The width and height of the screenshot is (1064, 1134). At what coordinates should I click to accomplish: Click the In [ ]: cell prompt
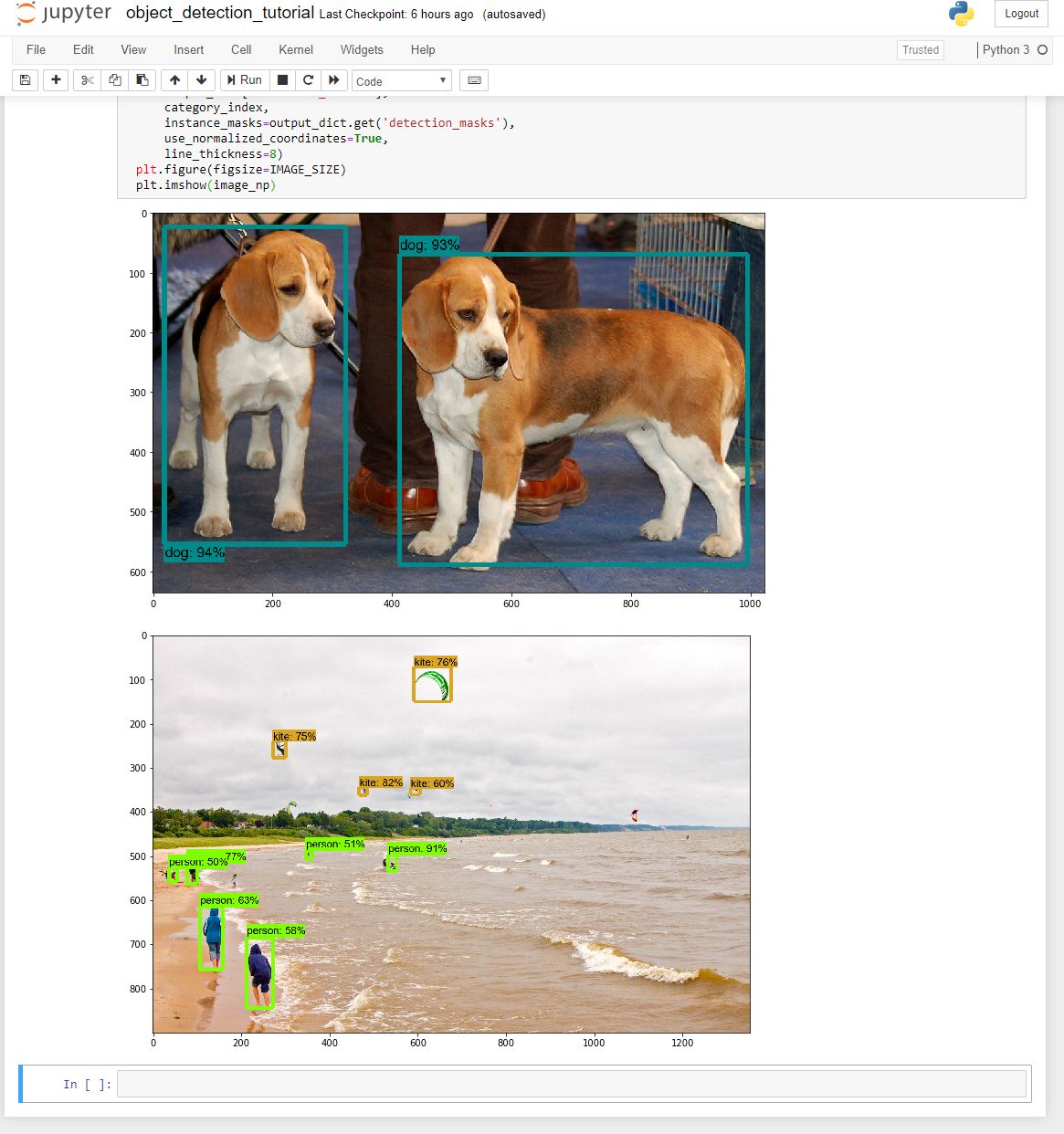tap(88, 1085)
